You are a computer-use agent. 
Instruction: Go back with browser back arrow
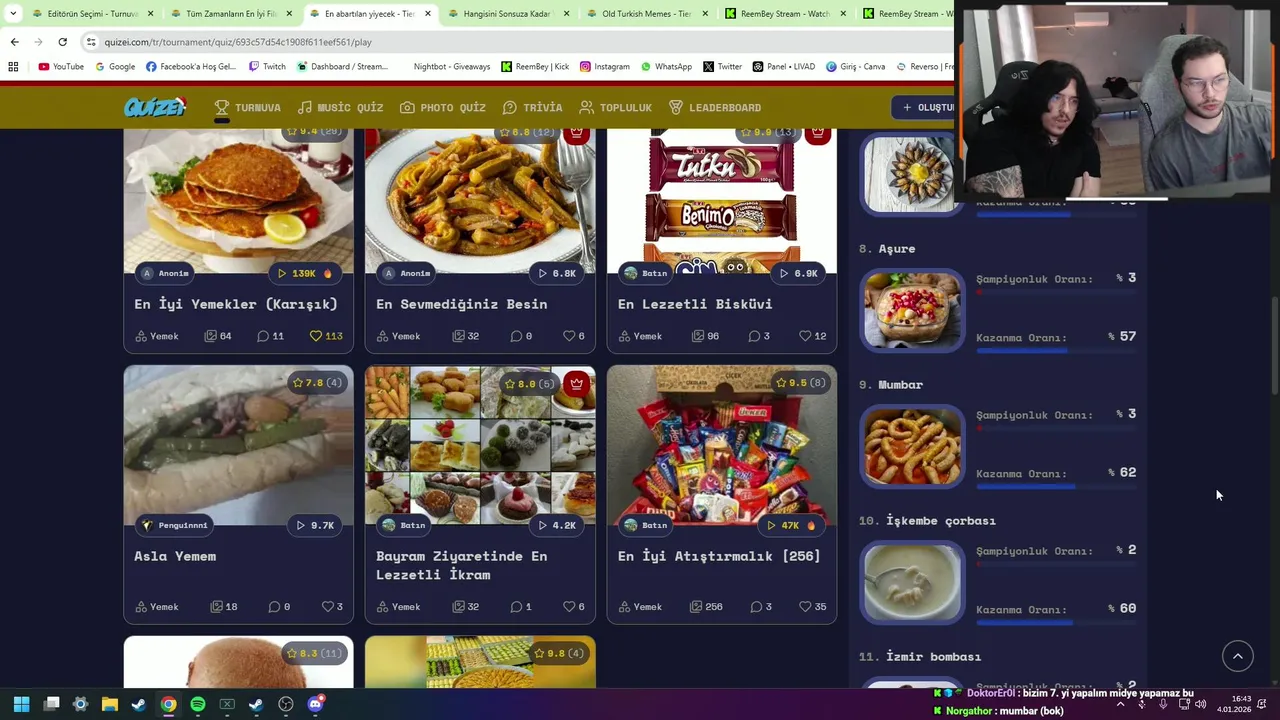(14, 42)
